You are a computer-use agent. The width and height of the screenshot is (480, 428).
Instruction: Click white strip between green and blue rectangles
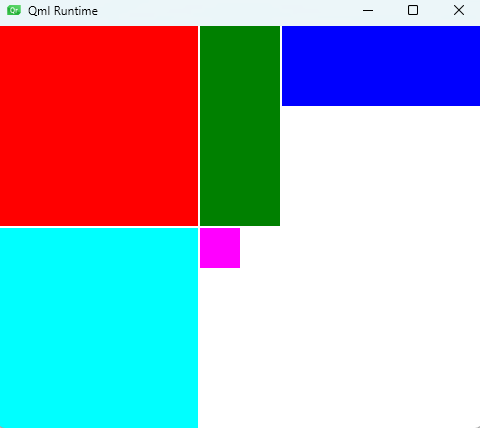click(x=281, y=66)
